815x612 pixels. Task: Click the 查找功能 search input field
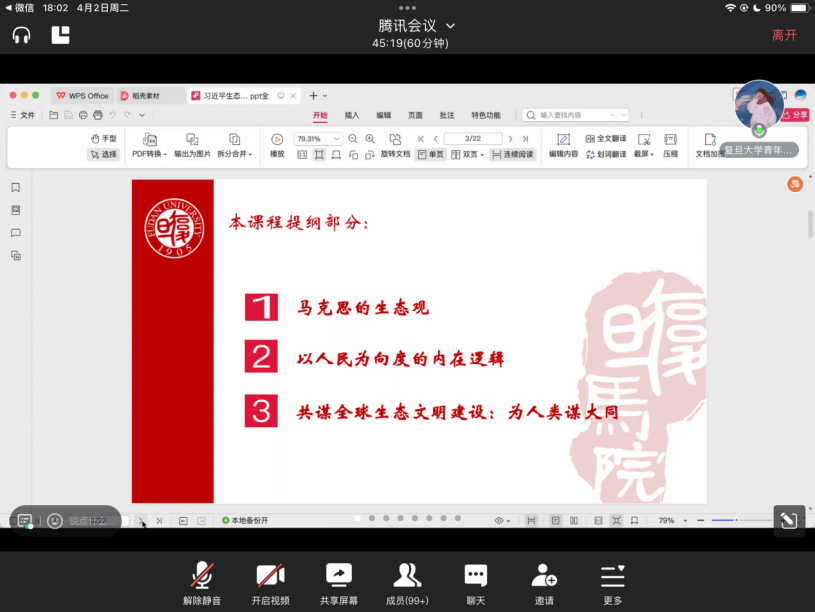click(x=576, y=115)
